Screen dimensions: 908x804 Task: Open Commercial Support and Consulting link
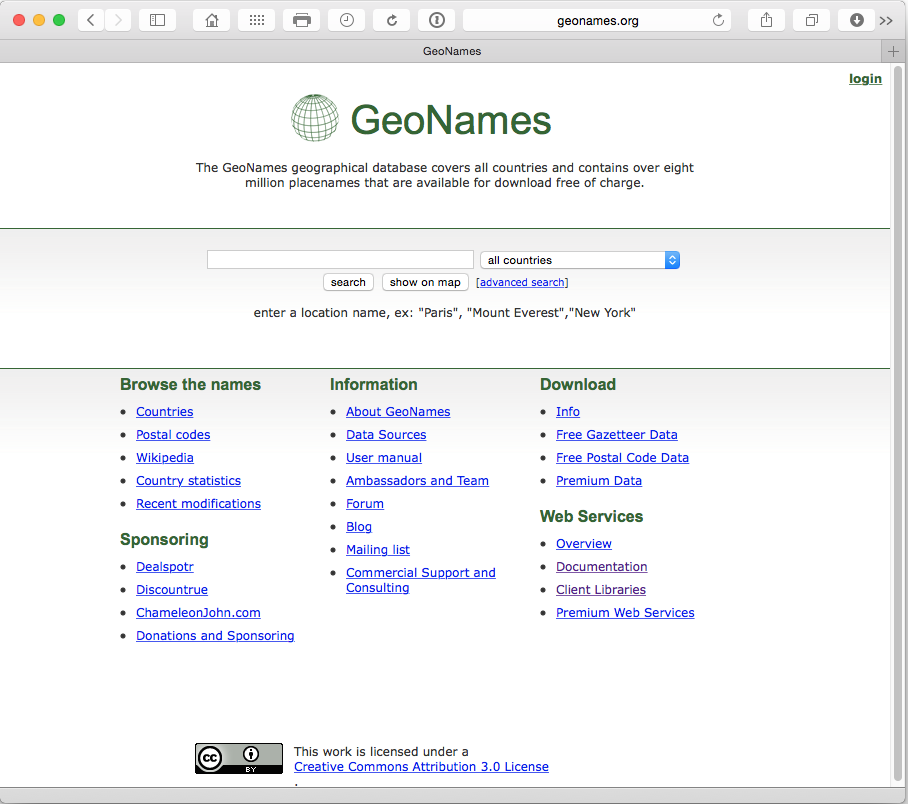tap(420, 580)
